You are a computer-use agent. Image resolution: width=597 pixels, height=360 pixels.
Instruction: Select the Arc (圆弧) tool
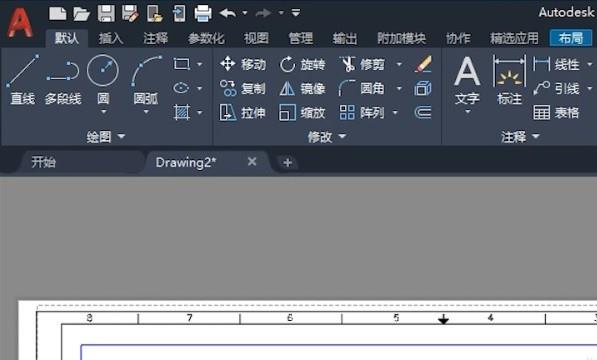[x=146, y=79]
